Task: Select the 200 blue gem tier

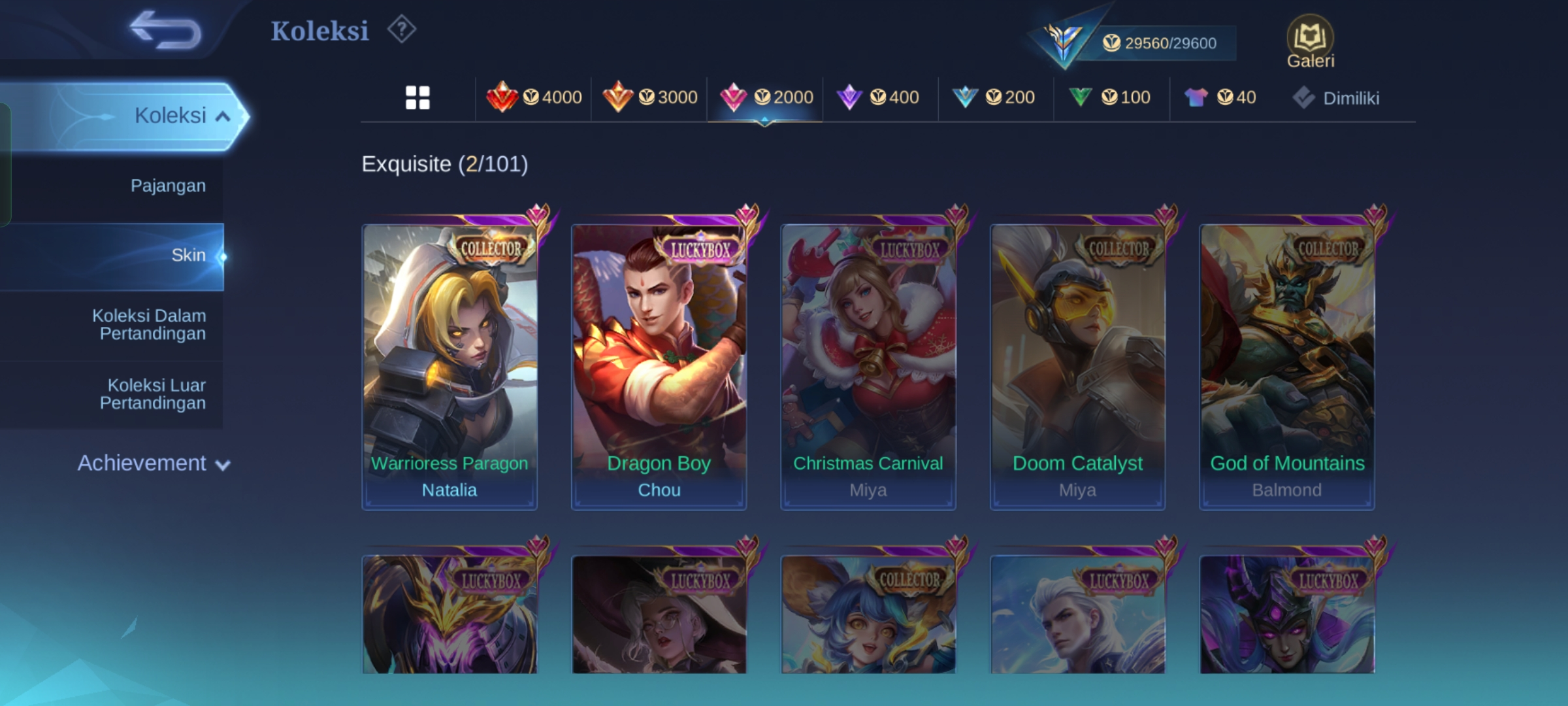Action: click(x=994, y=97)
